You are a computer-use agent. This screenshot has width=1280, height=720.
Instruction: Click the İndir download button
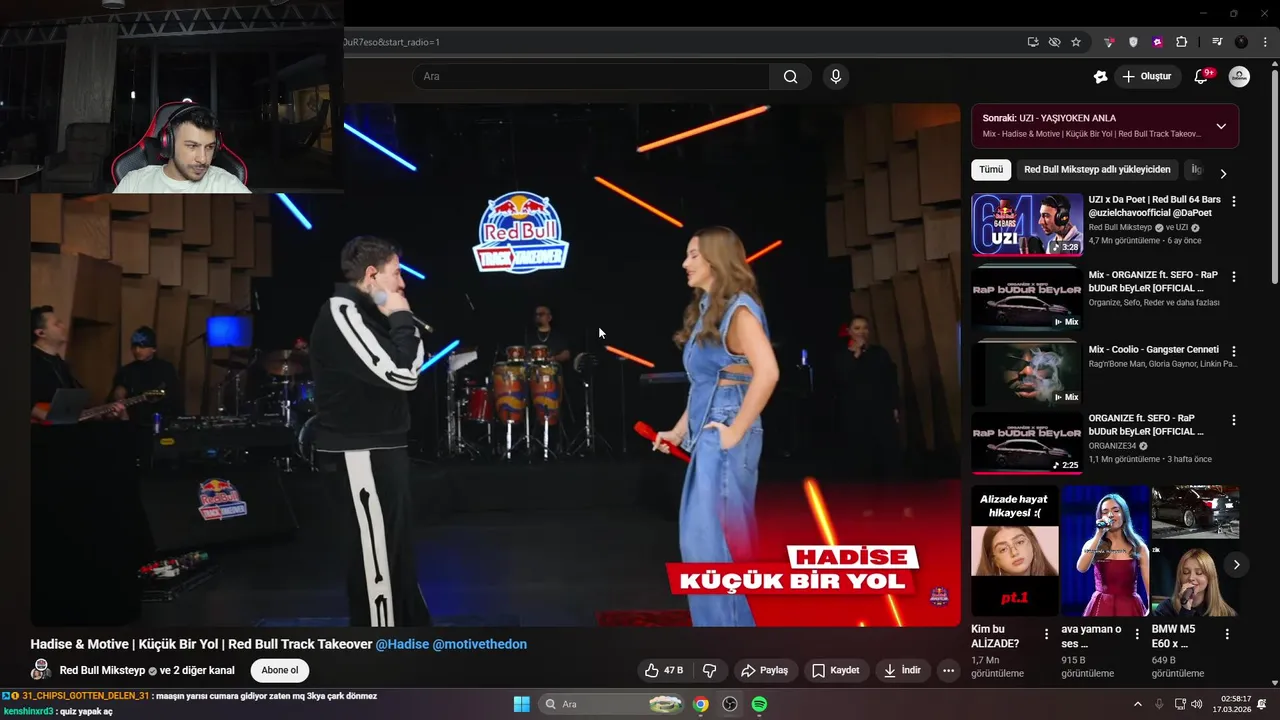pyautogui.click(x=902, y=670)
